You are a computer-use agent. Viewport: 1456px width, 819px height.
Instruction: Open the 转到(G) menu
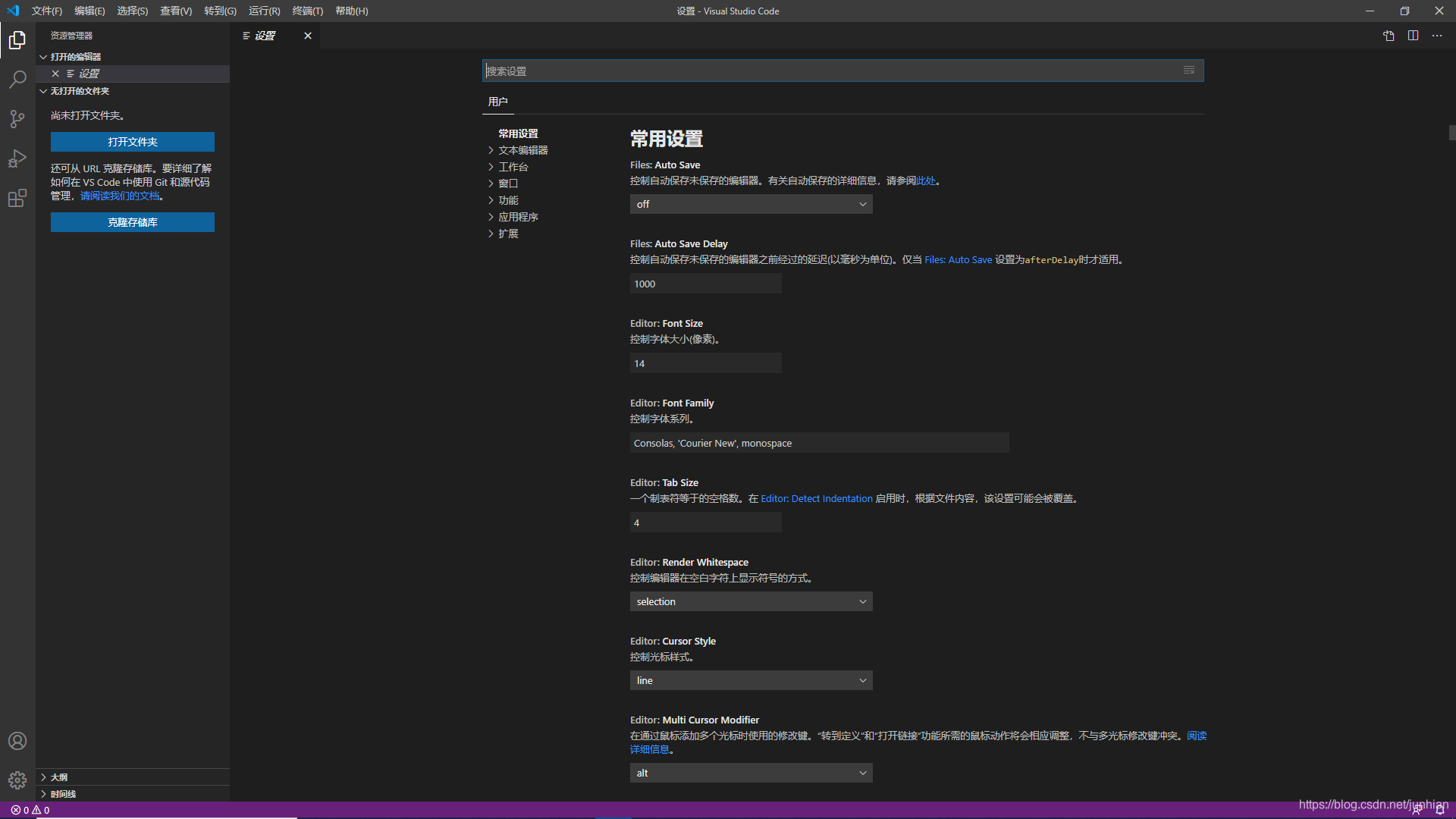220,11
